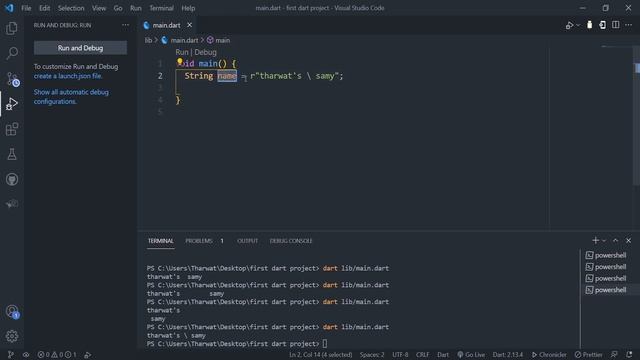Select the third powershell terminal

click(x=606, y=278)
